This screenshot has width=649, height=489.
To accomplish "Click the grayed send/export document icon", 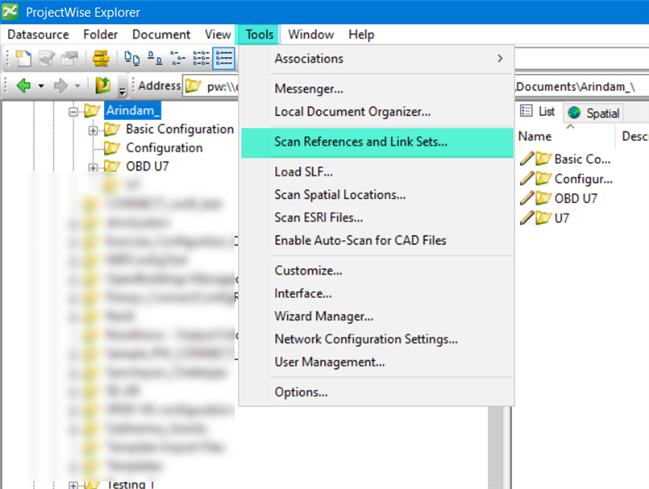I will point(70,58).
